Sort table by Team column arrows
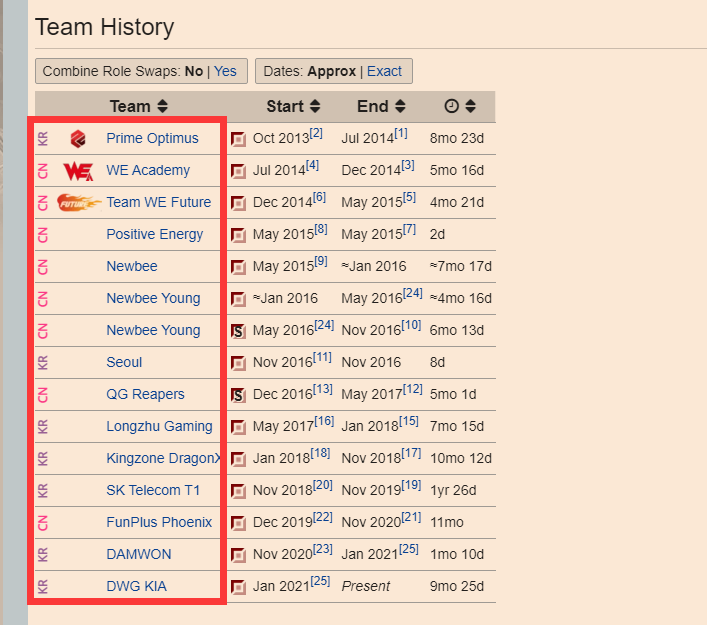The image size is (707, 625). click(162, 106)
